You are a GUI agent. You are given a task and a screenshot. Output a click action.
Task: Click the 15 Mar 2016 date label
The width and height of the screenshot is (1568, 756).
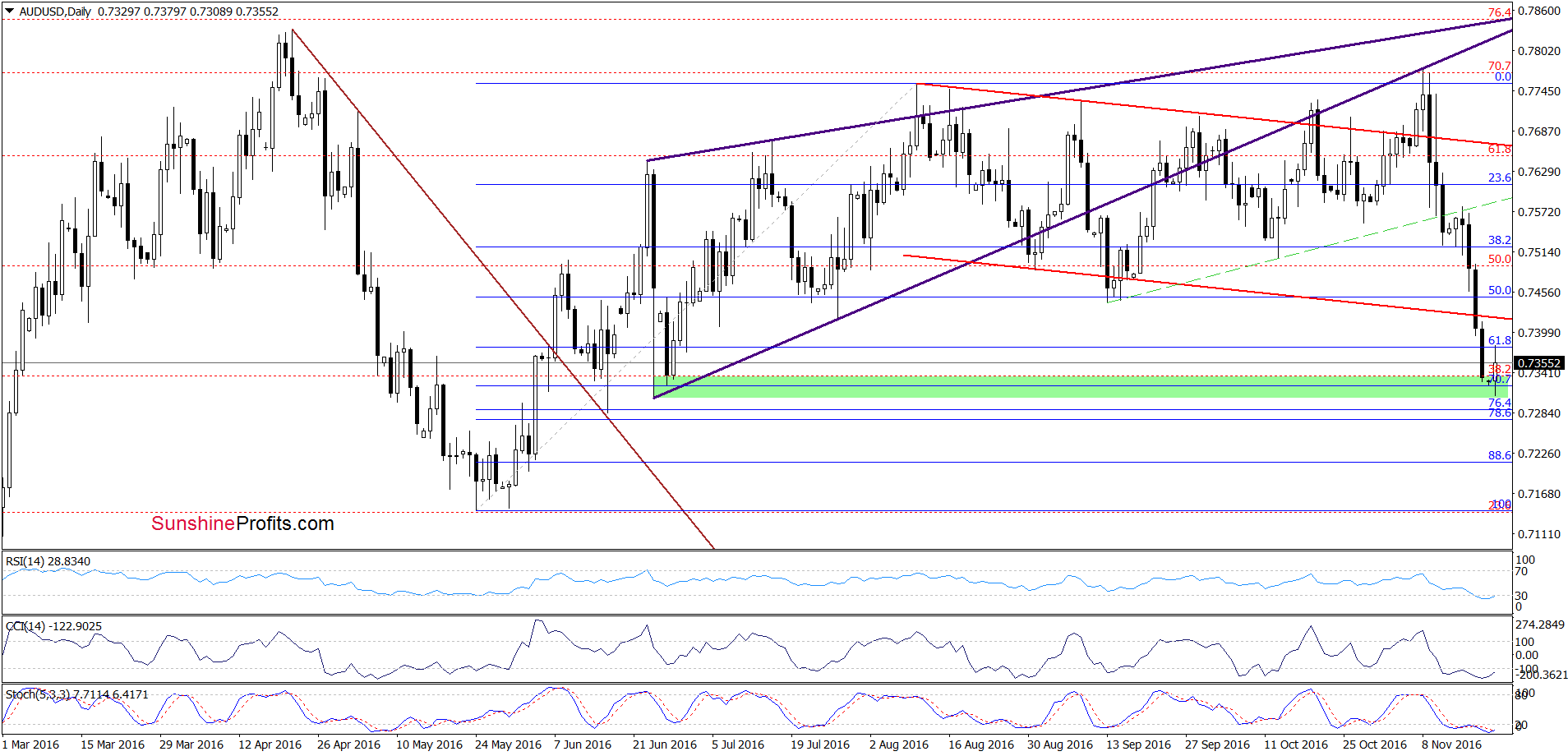coord(113,744)
